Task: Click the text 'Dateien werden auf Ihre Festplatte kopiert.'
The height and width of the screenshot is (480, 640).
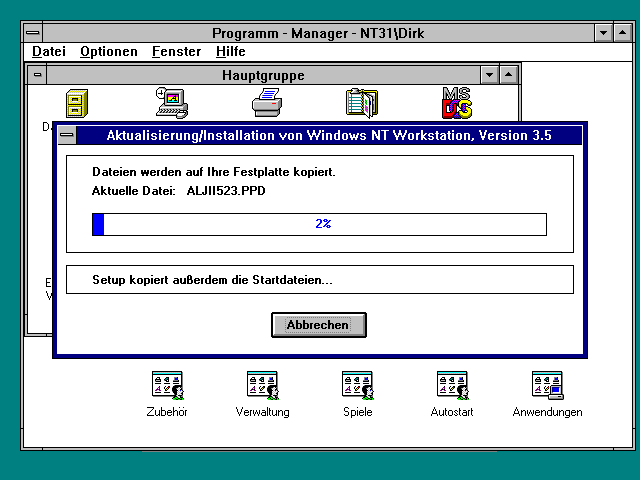Action: pyautogui.click(x=213, y=172)
